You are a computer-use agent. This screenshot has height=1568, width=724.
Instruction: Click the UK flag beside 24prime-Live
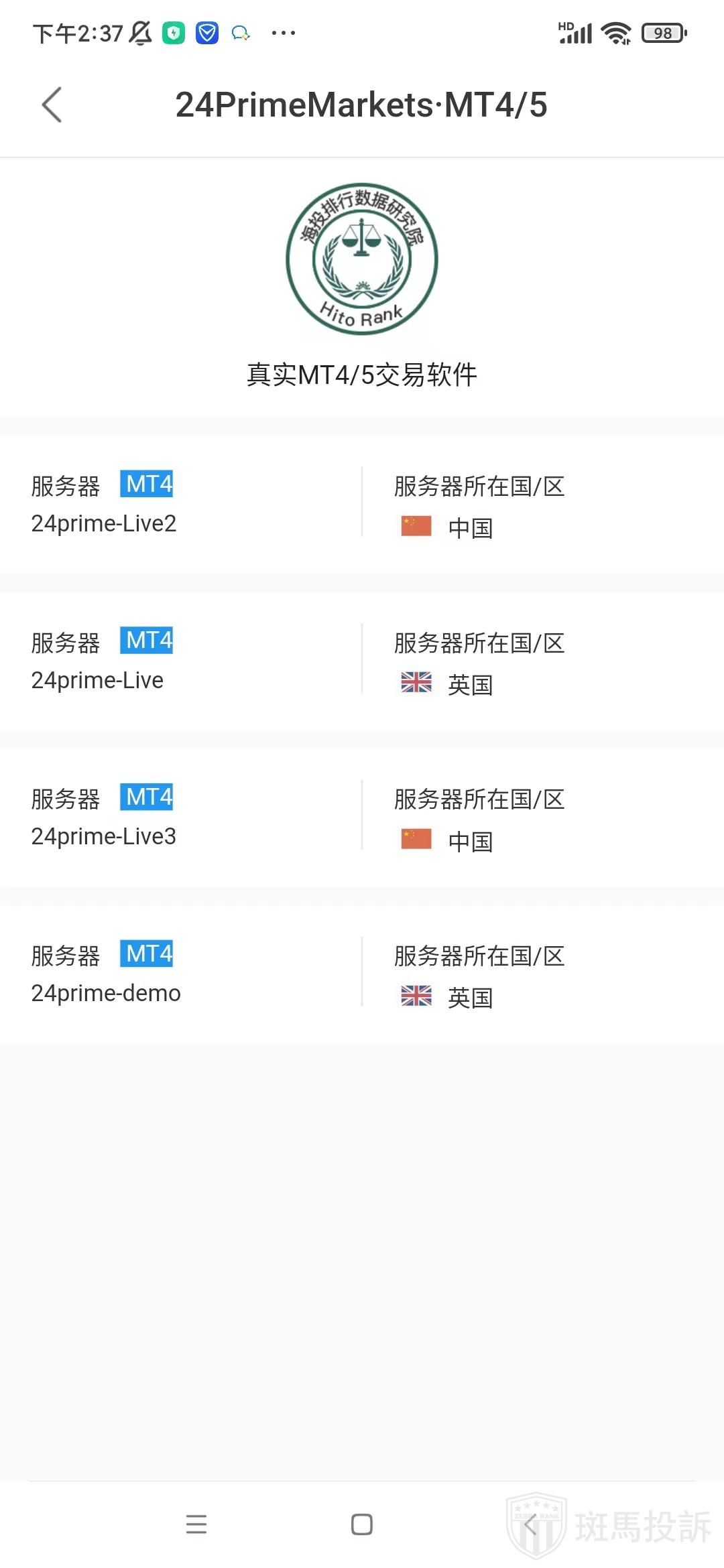click(x=416, y=683)
